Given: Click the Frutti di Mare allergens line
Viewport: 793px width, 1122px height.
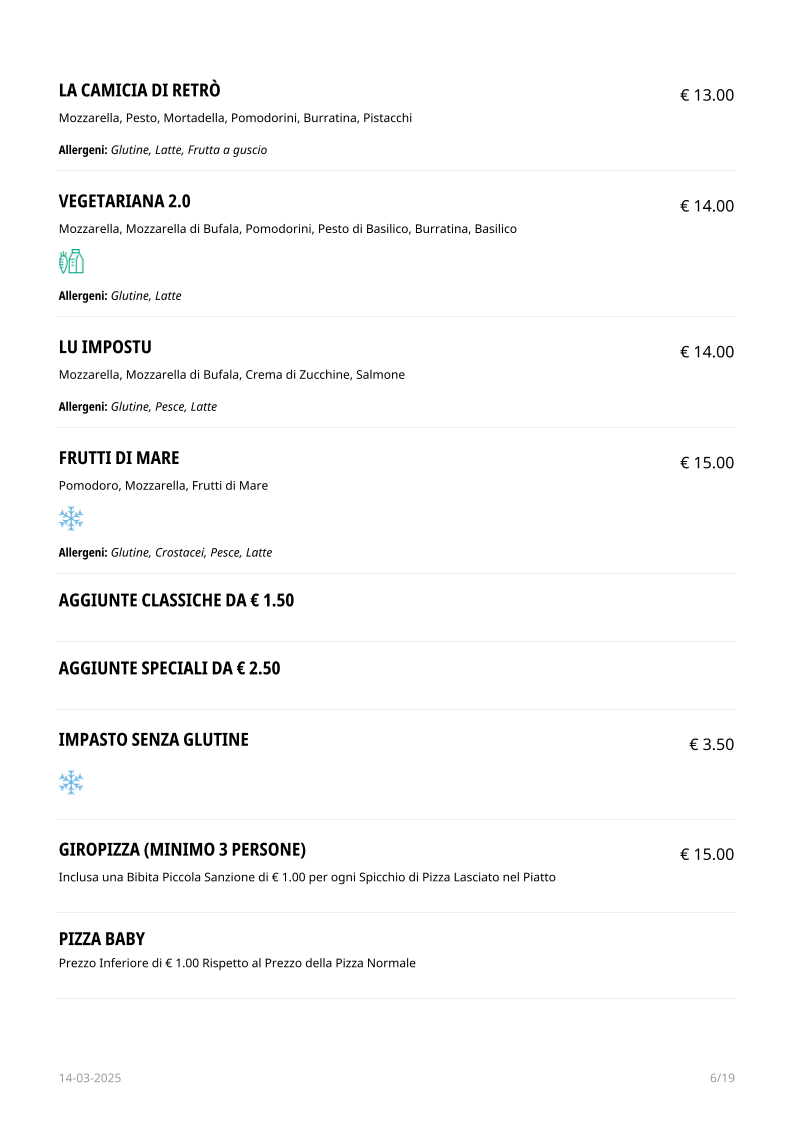Looking at the screenshot, I should (165, 553).
